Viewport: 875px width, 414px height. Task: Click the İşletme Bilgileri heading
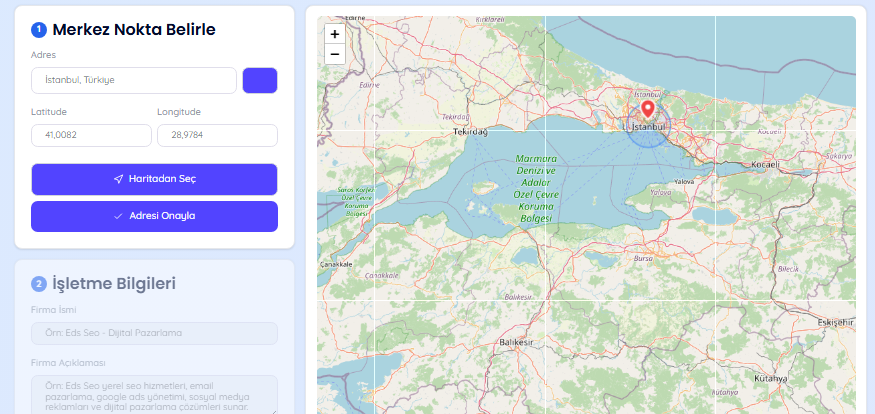tap(114, 283)
